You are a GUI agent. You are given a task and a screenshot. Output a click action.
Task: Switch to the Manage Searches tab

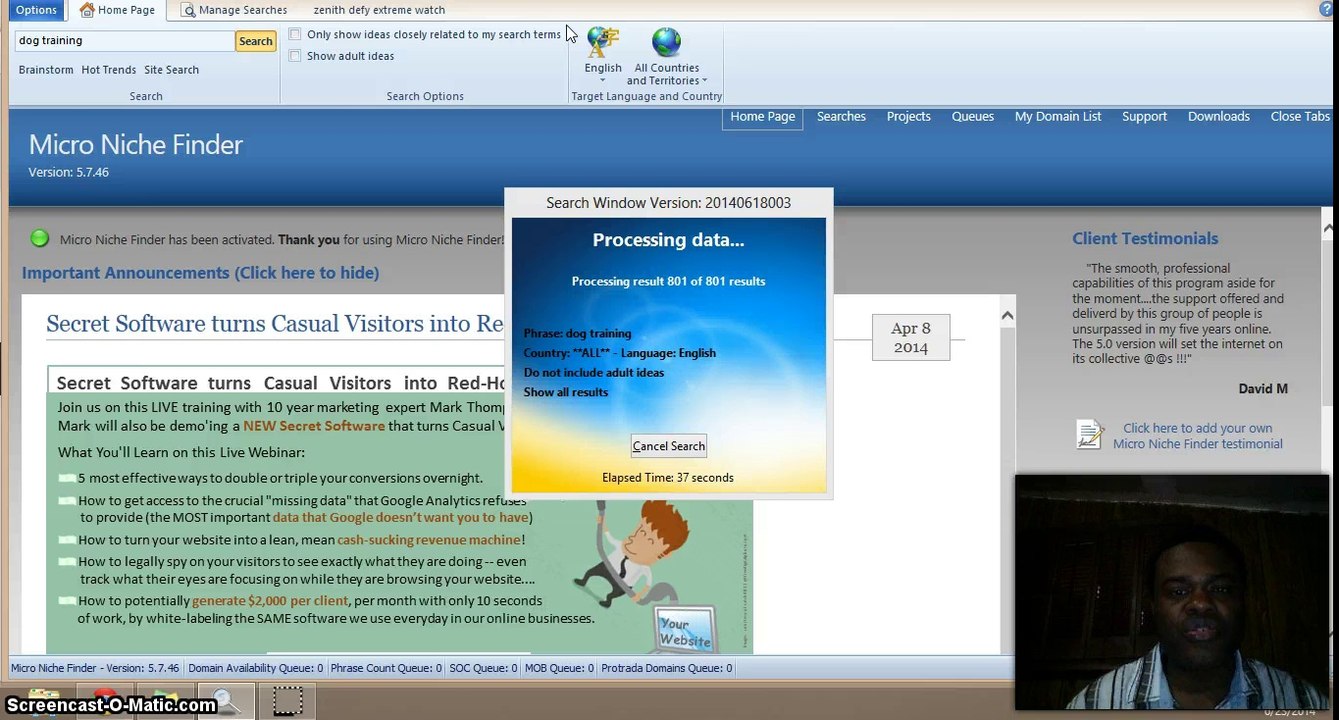[234, 10]
